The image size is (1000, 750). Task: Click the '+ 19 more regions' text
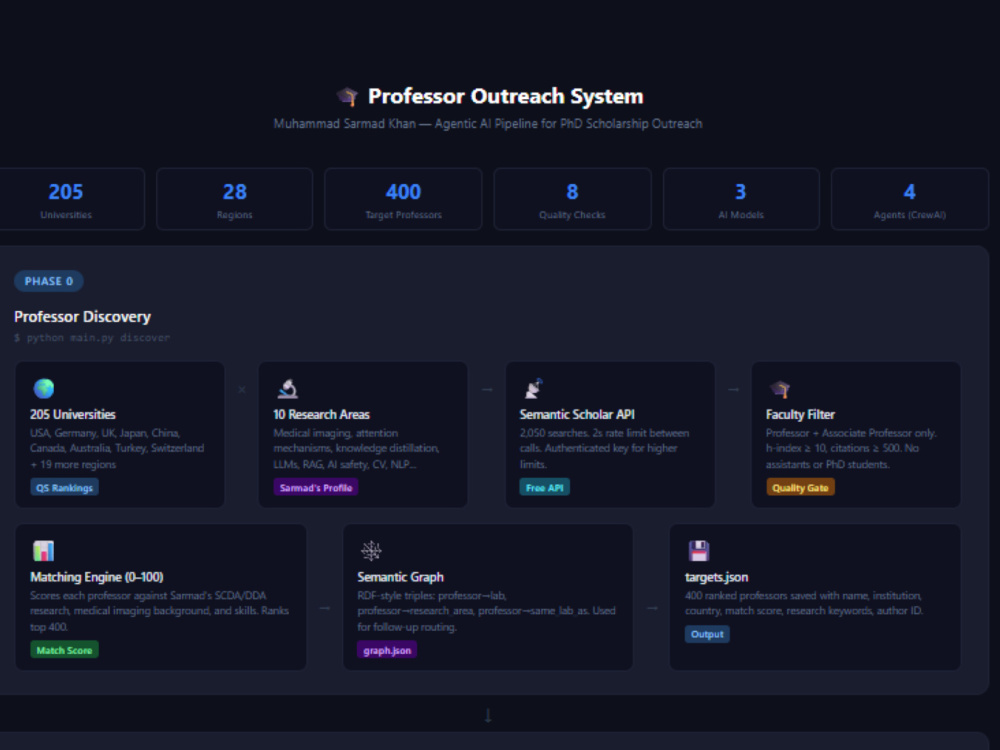73,464
